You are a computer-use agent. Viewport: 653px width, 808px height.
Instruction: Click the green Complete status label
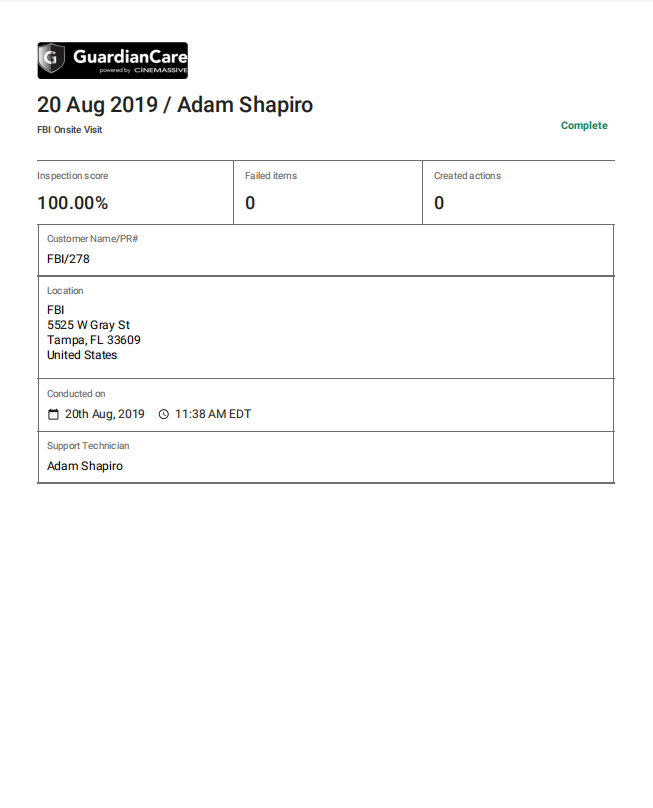[584, 126]
